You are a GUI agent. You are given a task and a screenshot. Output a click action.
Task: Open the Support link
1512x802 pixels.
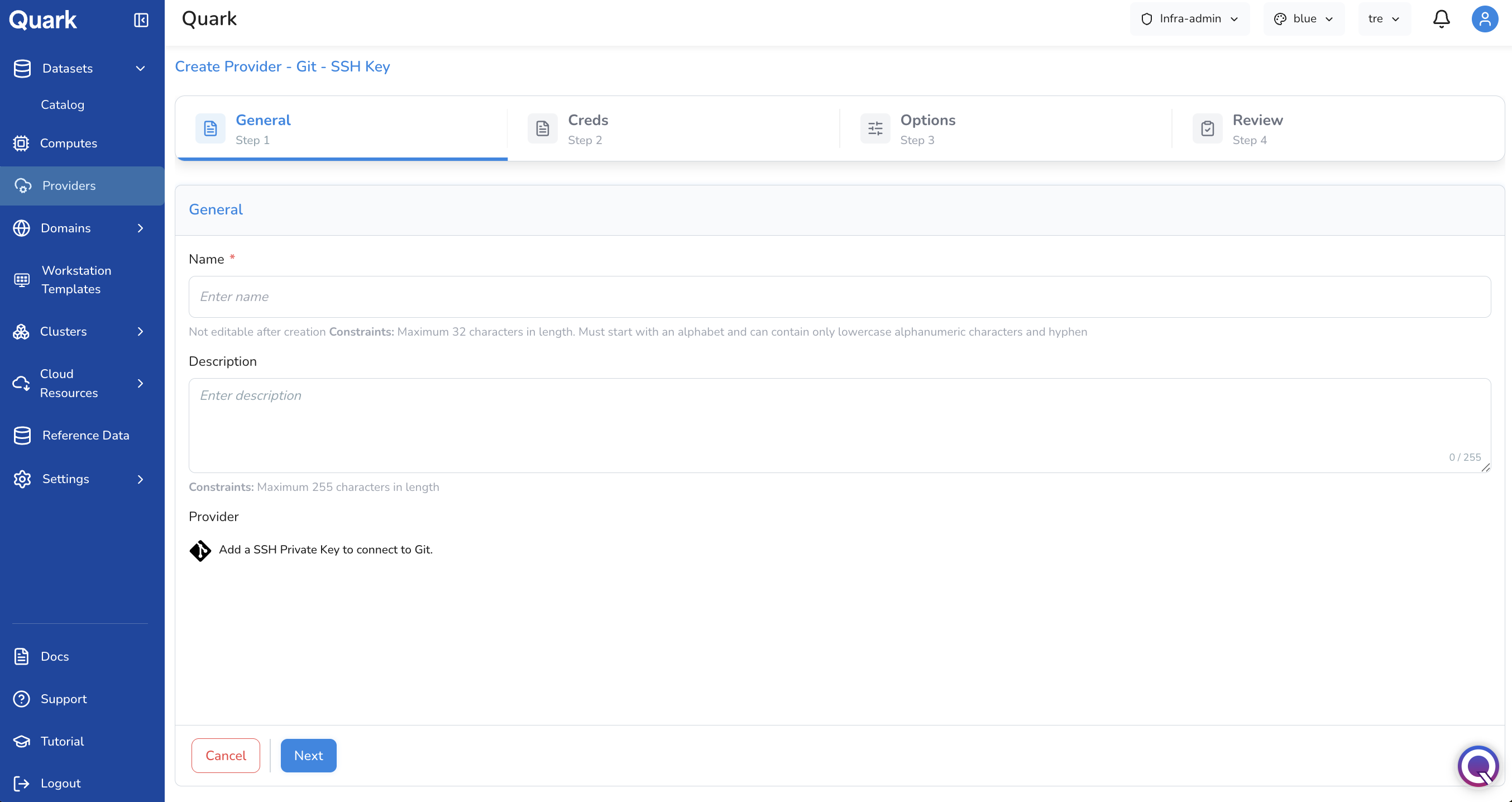tap(64, 699)
